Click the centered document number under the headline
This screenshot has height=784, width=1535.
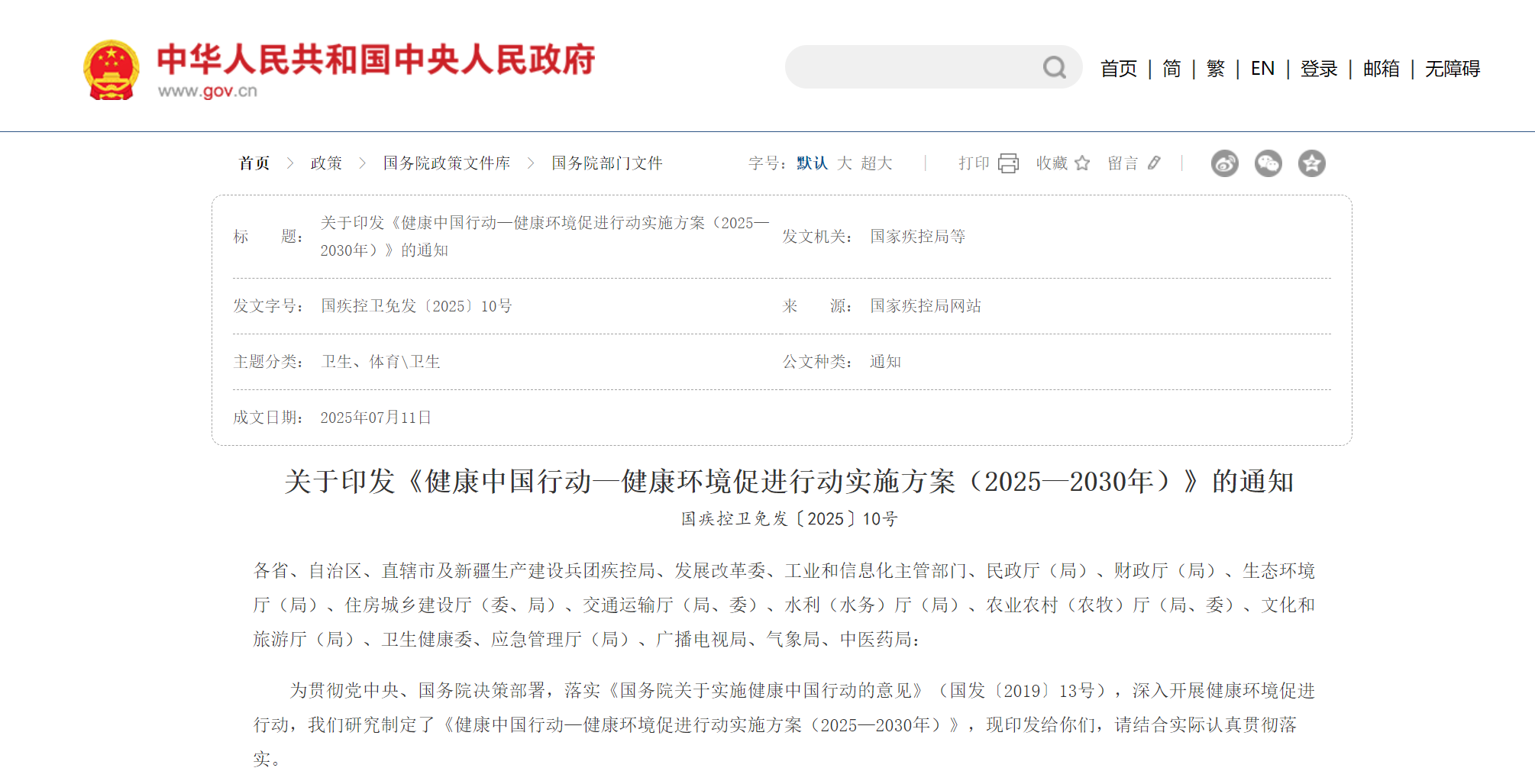[789, 519]
